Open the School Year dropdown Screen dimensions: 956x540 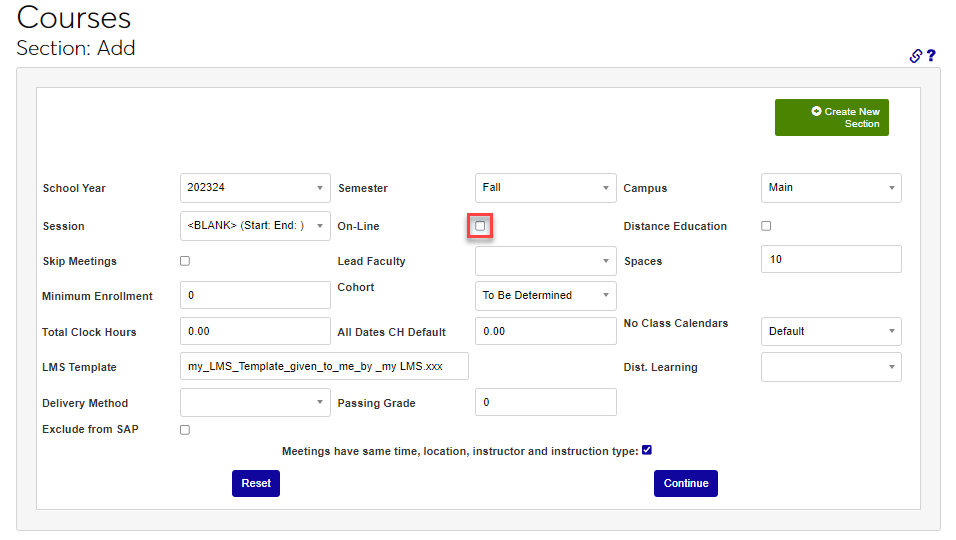tap(255, 188)
